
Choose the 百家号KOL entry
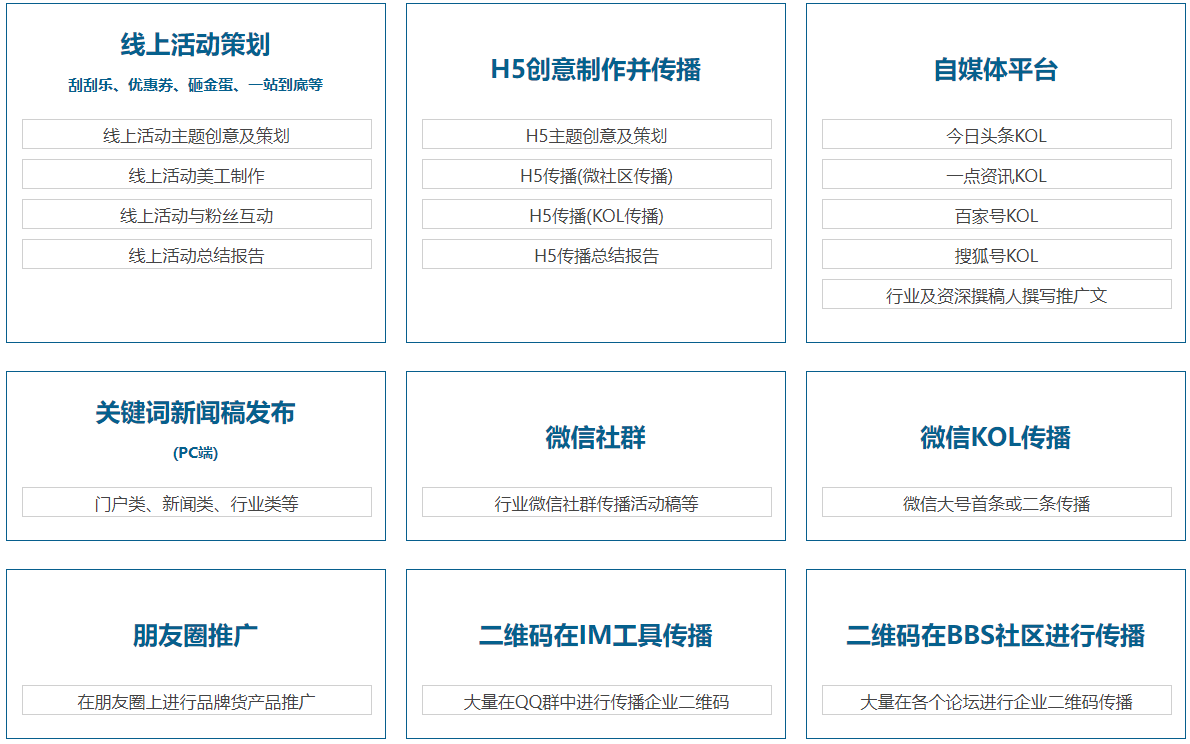pyautogui.click(x=996, y=215)
